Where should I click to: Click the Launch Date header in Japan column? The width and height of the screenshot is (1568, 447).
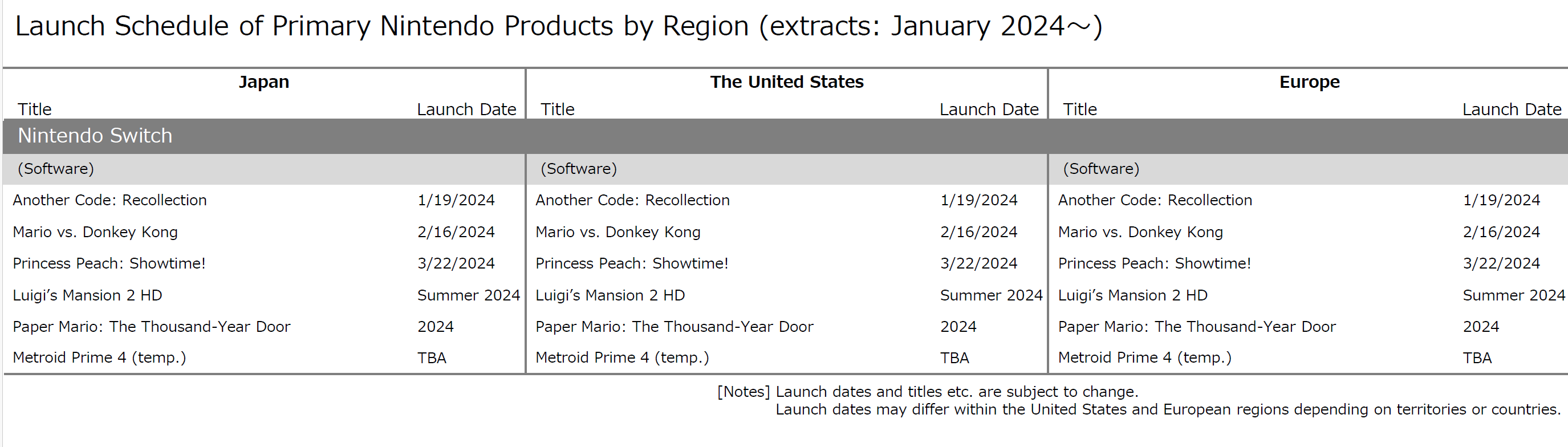pos(466,109)
